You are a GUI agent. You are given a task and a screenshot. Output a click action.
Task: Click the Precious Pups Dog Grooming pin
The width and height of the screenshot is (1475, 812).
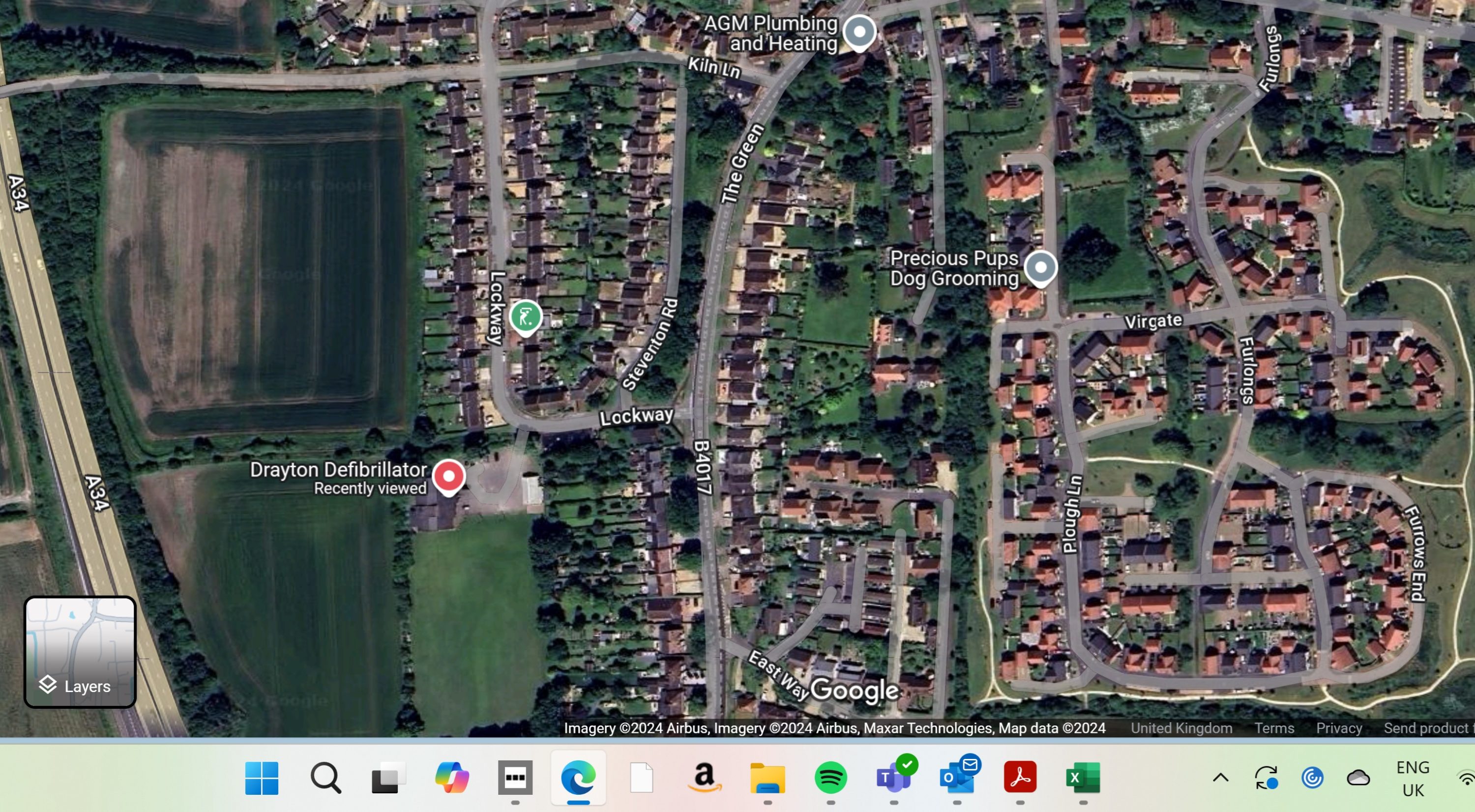1040,268
